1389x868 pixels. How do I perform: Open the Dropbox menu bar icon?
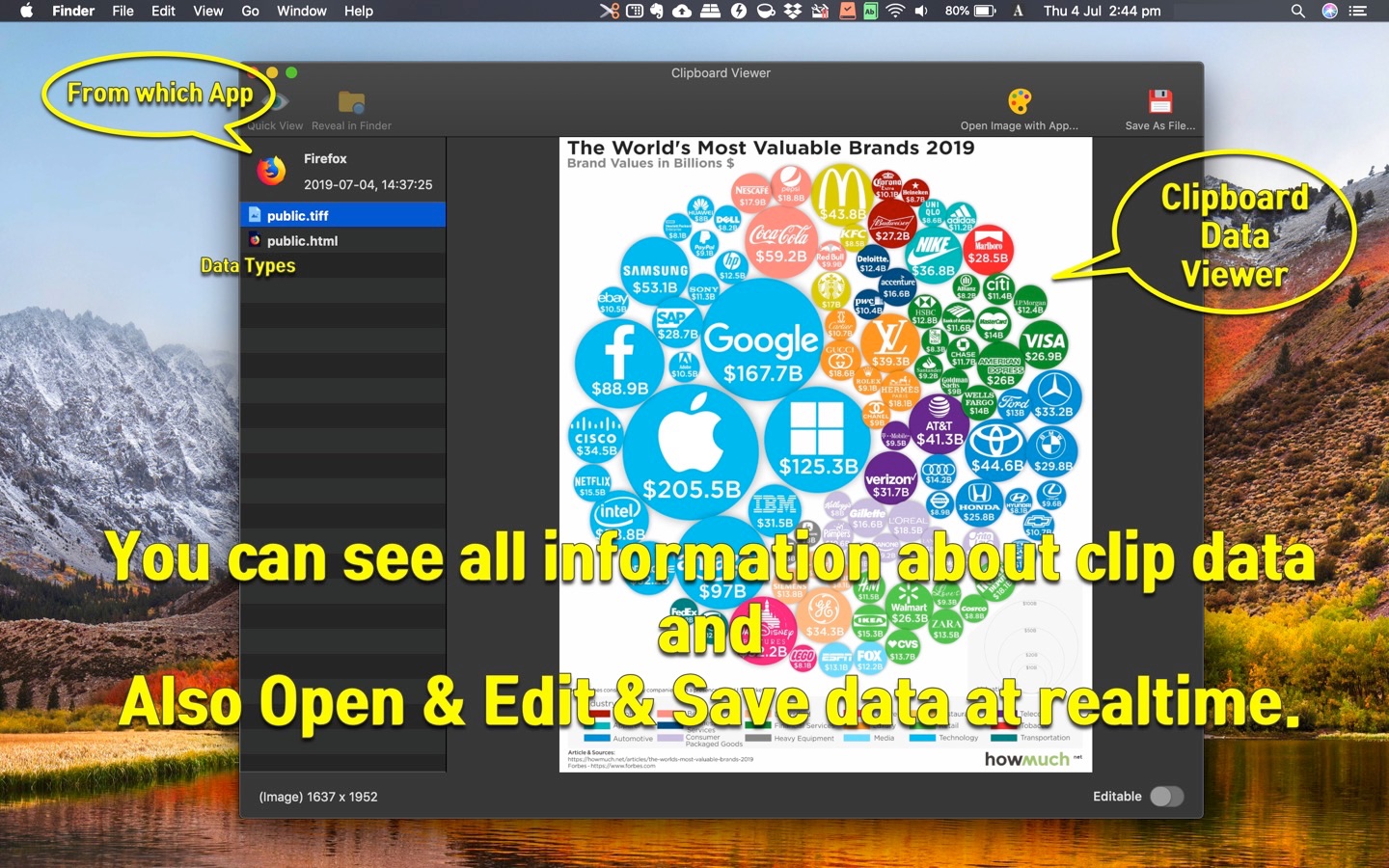tap(793, 11)
